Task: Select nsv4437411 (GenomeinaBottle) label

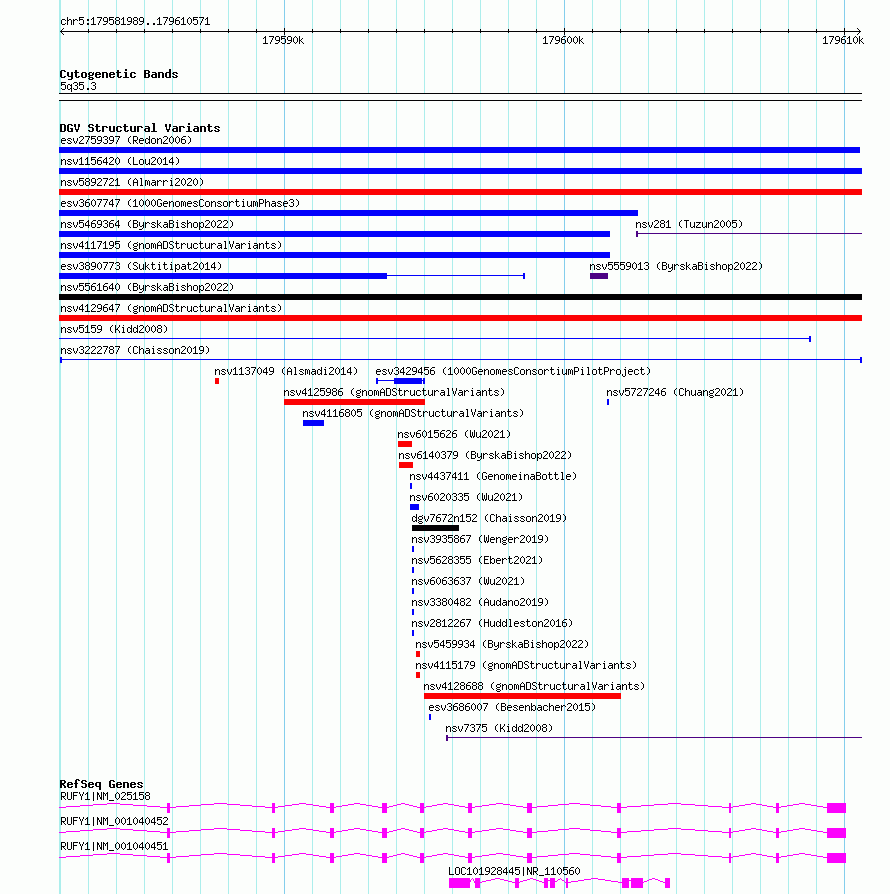Action: (x=493, y=477)
